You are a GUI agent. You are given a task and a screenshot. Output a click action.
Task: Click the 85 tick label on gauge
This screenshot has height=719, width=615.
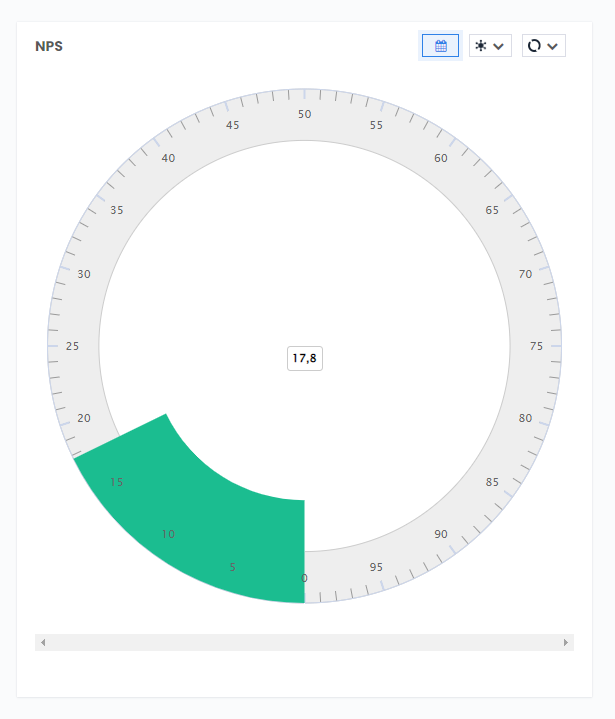(x=492, y=482)
